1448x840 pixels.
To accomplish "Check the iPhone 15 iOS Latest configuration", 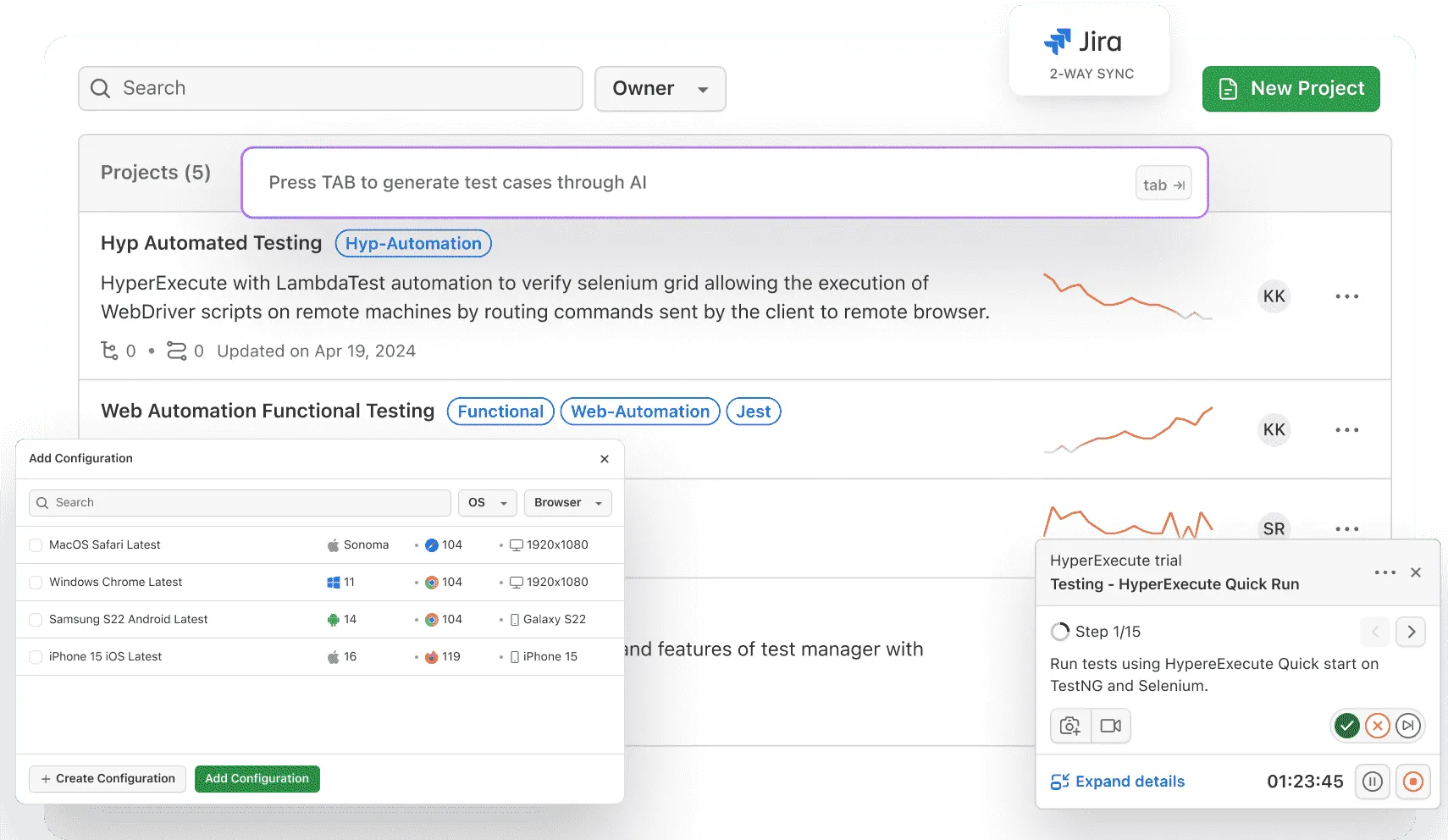I will 36,657.
